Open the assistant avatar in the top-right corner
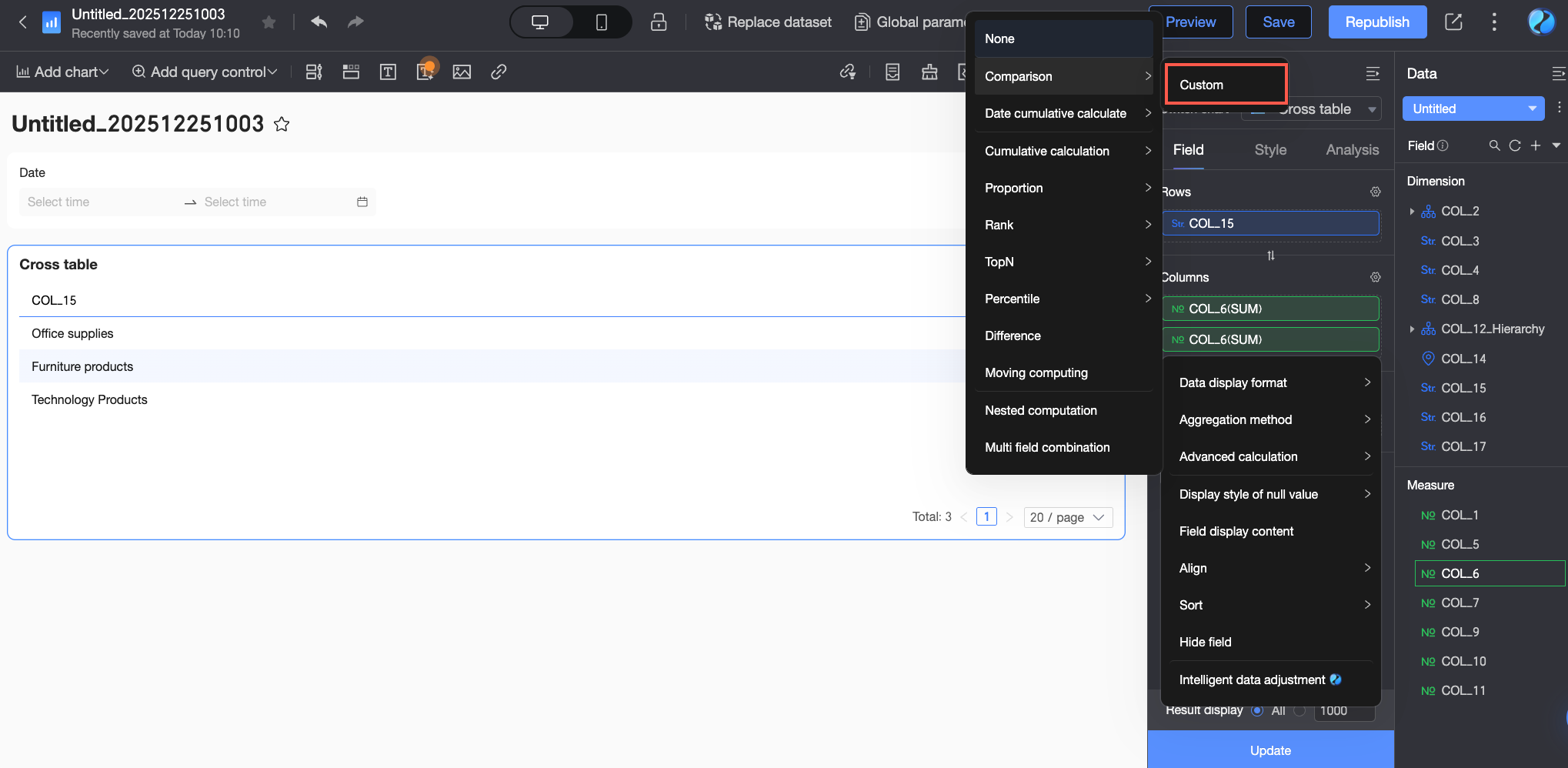 pyautogui.click(x=1541, y=22)
